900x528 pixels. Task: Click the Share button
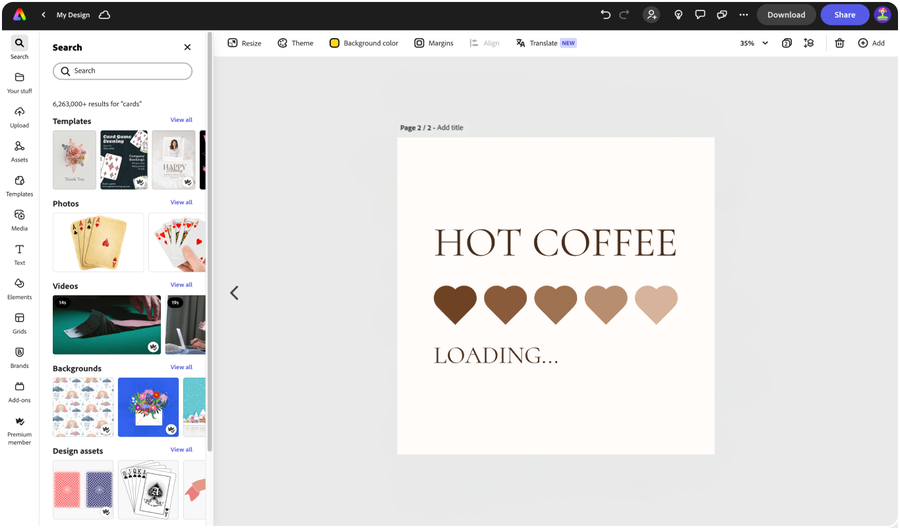pyautogui.click(x=844, y=15)
